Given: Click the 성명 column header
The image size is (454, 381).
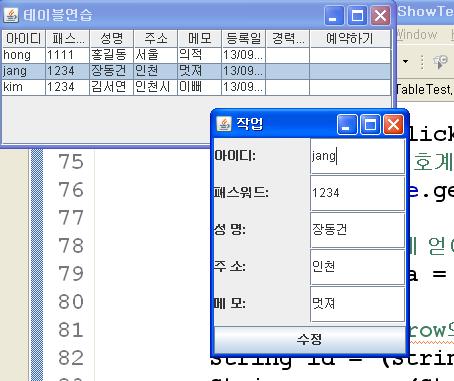Looking at the screenshot, I should [x=111, y=39].
